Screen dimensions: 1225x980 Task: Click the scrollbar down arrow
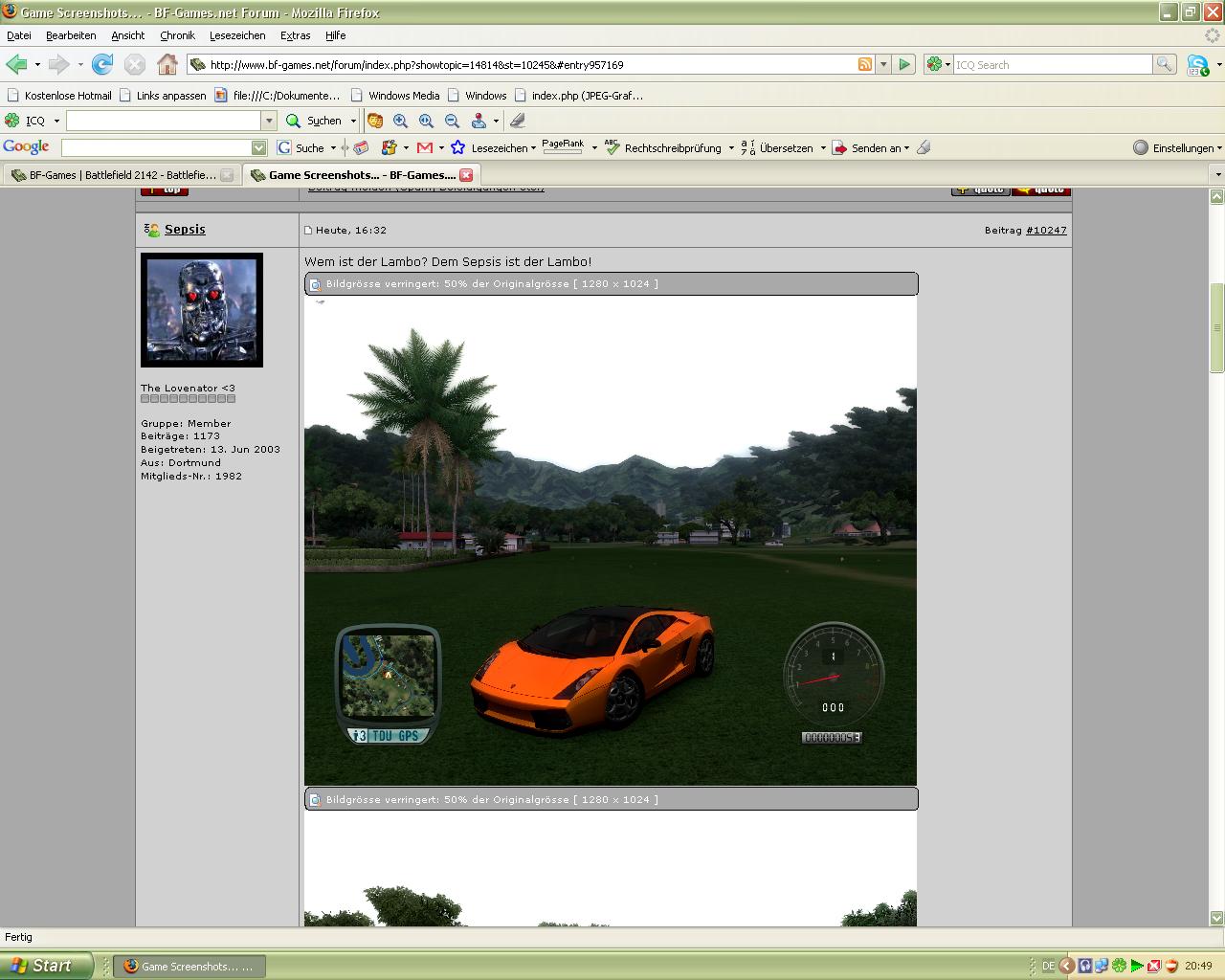pyautogui.click(x=1217, y=918)
